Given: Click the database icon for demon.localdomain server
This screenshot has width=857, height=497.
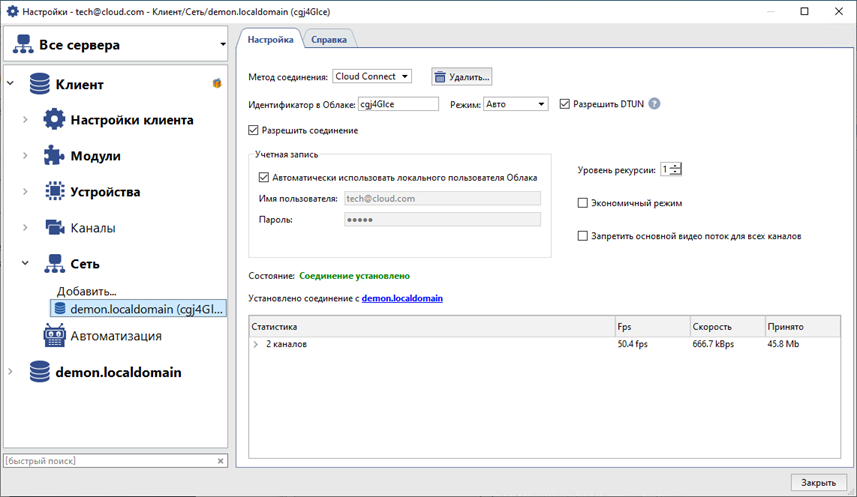Looking at the screenshot, I should click(x=40, y=372).
